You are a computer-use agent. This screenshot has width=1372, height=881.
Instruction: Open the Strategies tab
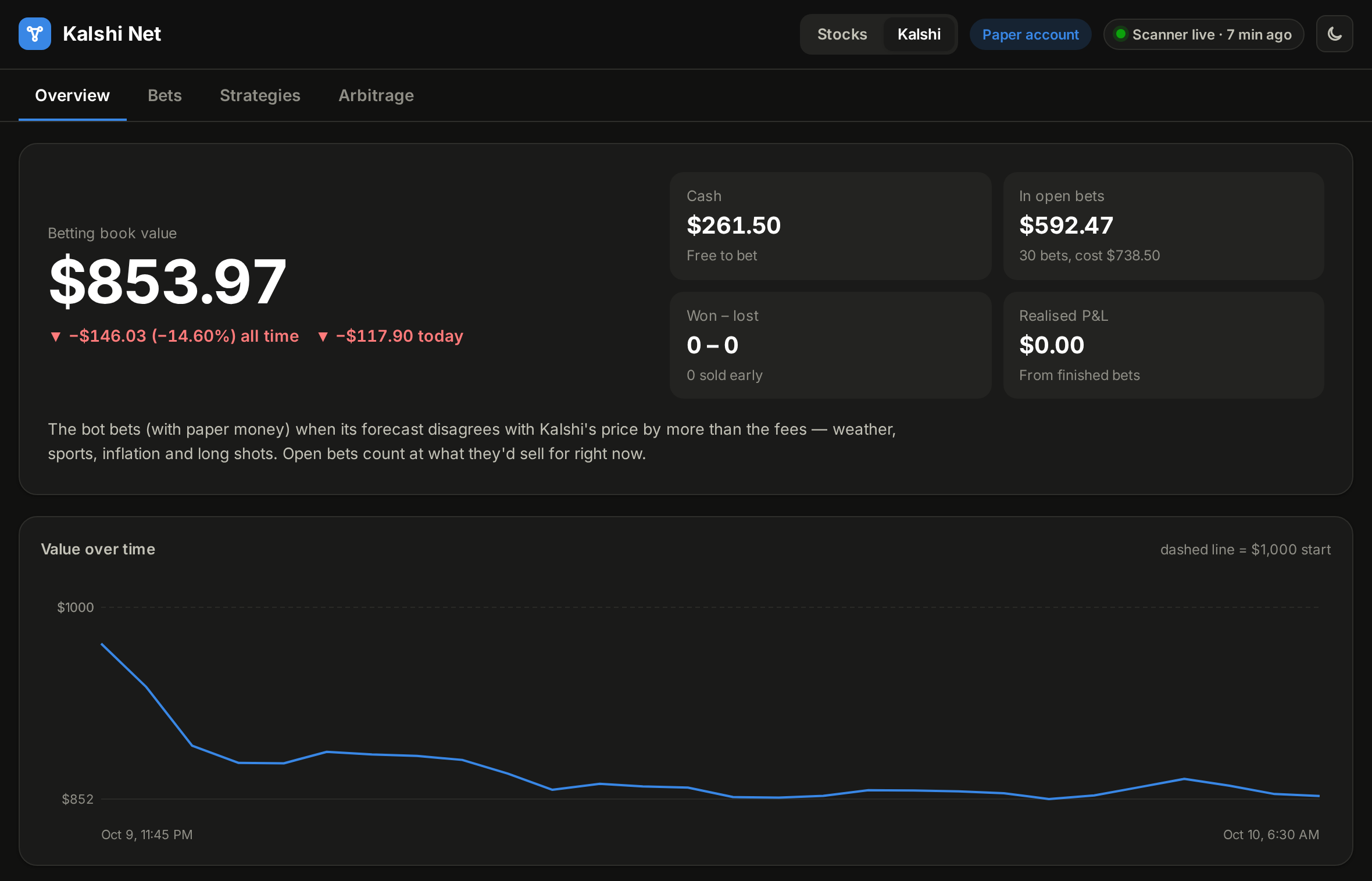tap(260, 95)
